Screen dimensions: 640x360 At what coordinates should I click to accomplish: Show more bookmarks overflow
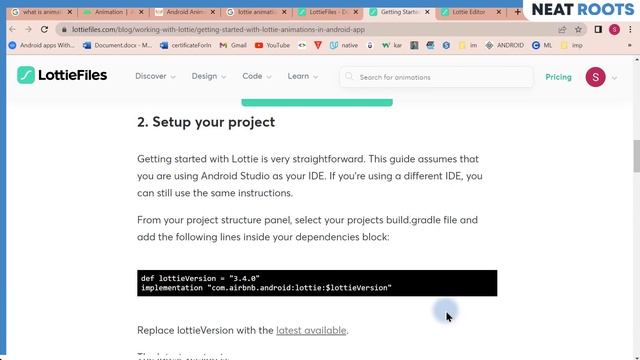(629, 45)
